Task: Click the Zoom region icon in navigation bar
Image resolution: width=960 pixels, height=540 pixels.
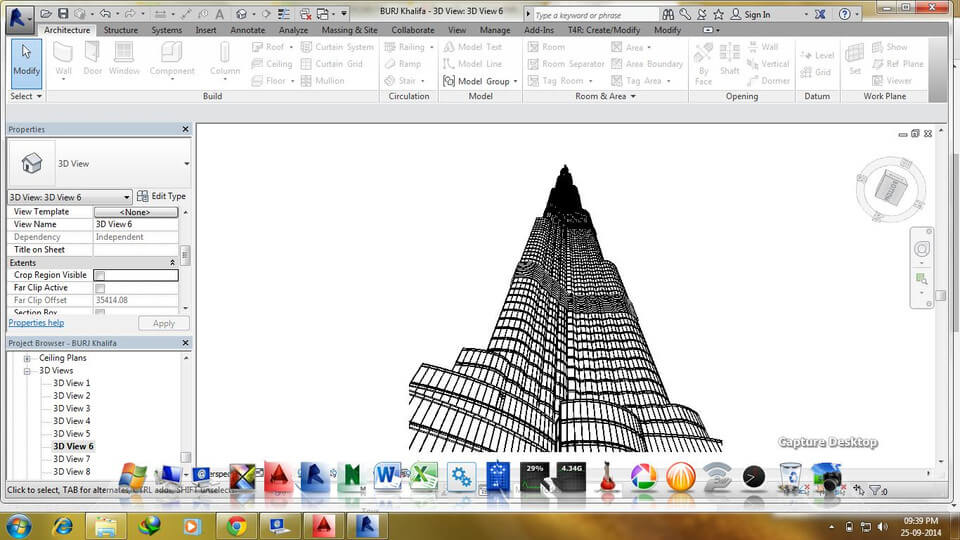Action: coord(921,279)
